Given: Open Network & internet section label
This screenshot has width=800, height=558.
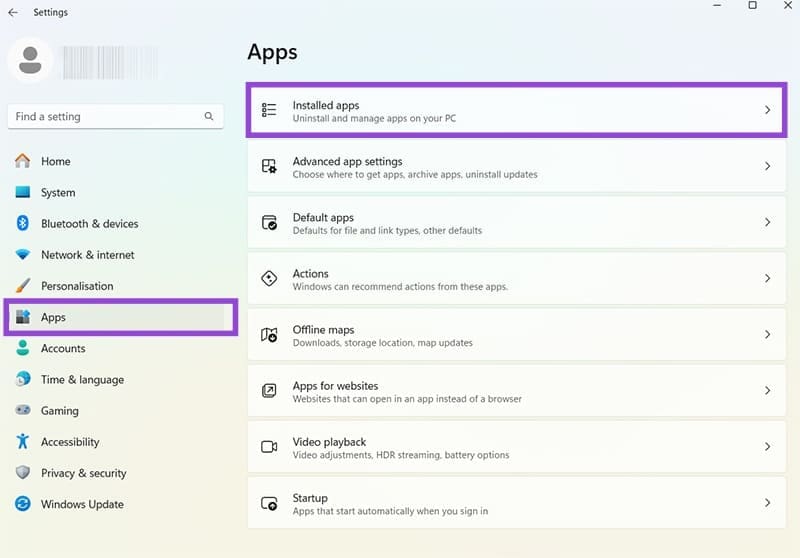Looking at the screenshot, I should coord(88,255).
